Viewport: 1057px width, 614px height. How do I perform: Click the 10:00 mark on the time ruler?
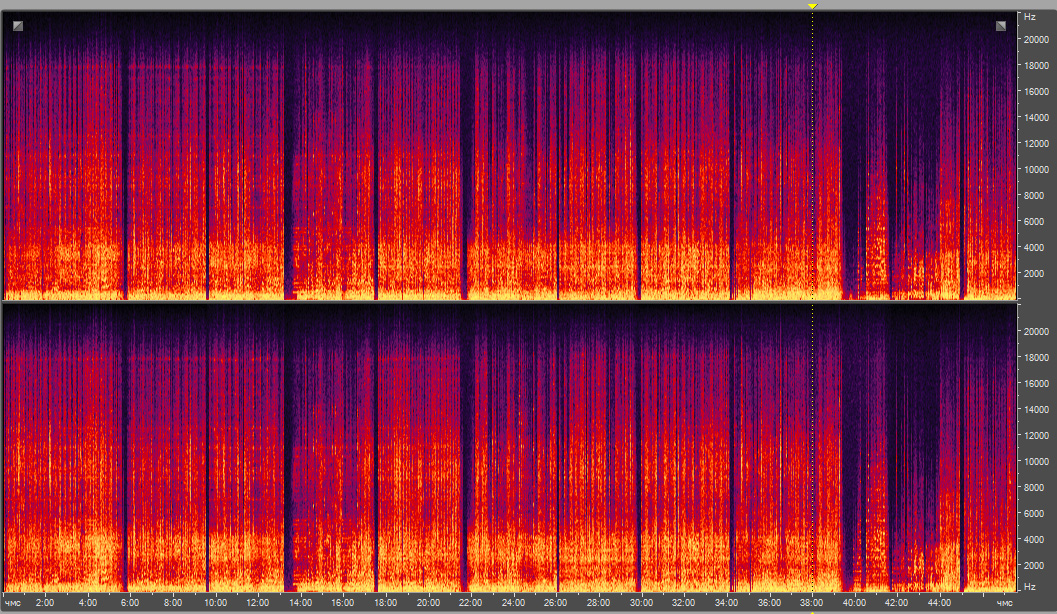tap(216, 603)
